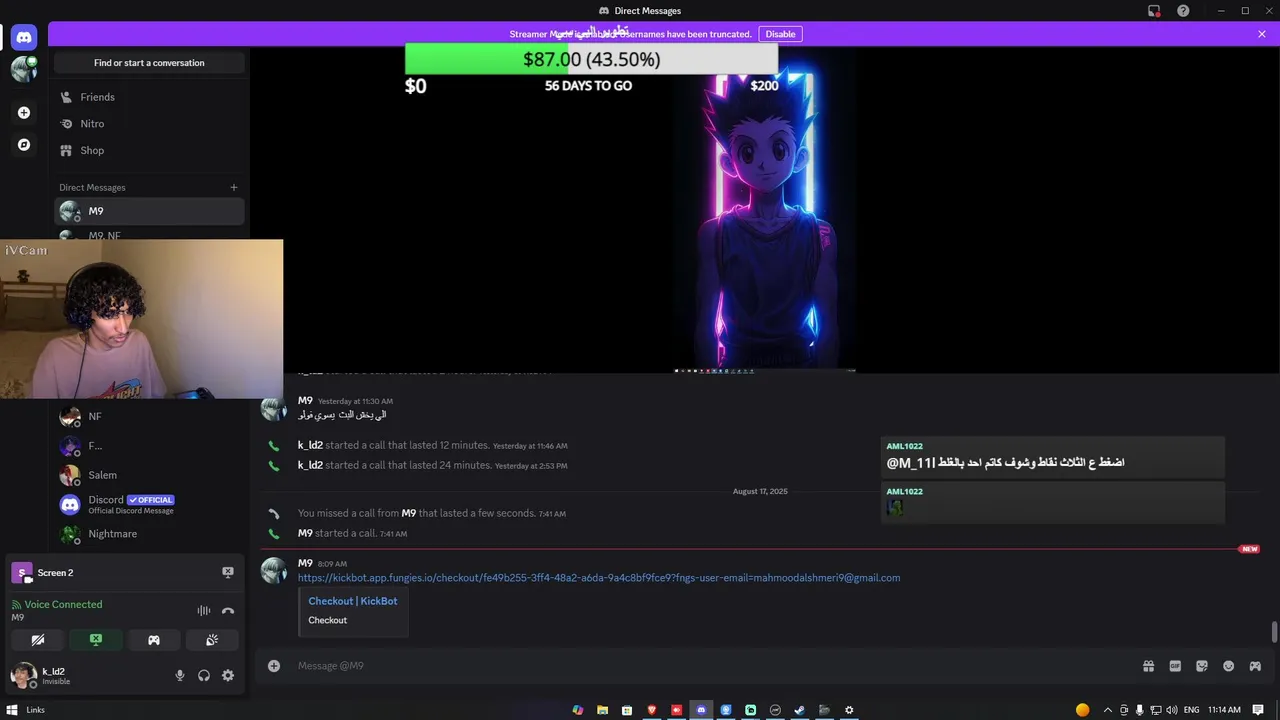
Task: Open the Friends tab
Action: (149, 97)
